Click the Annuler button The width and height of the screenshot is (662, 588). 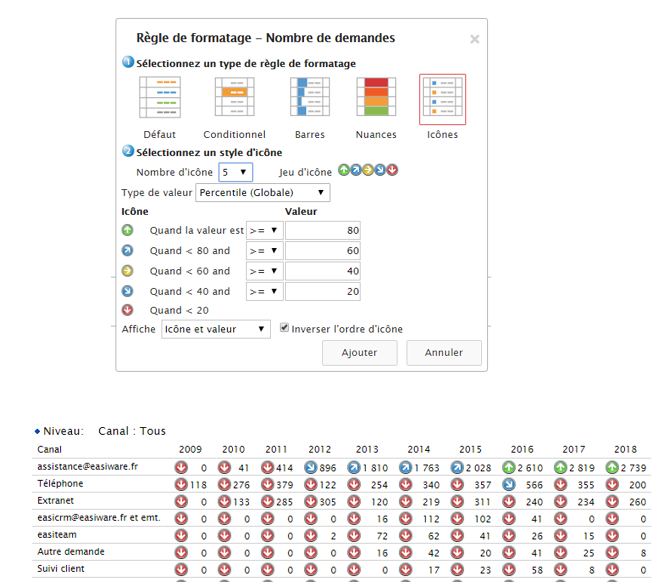point(443,352)
